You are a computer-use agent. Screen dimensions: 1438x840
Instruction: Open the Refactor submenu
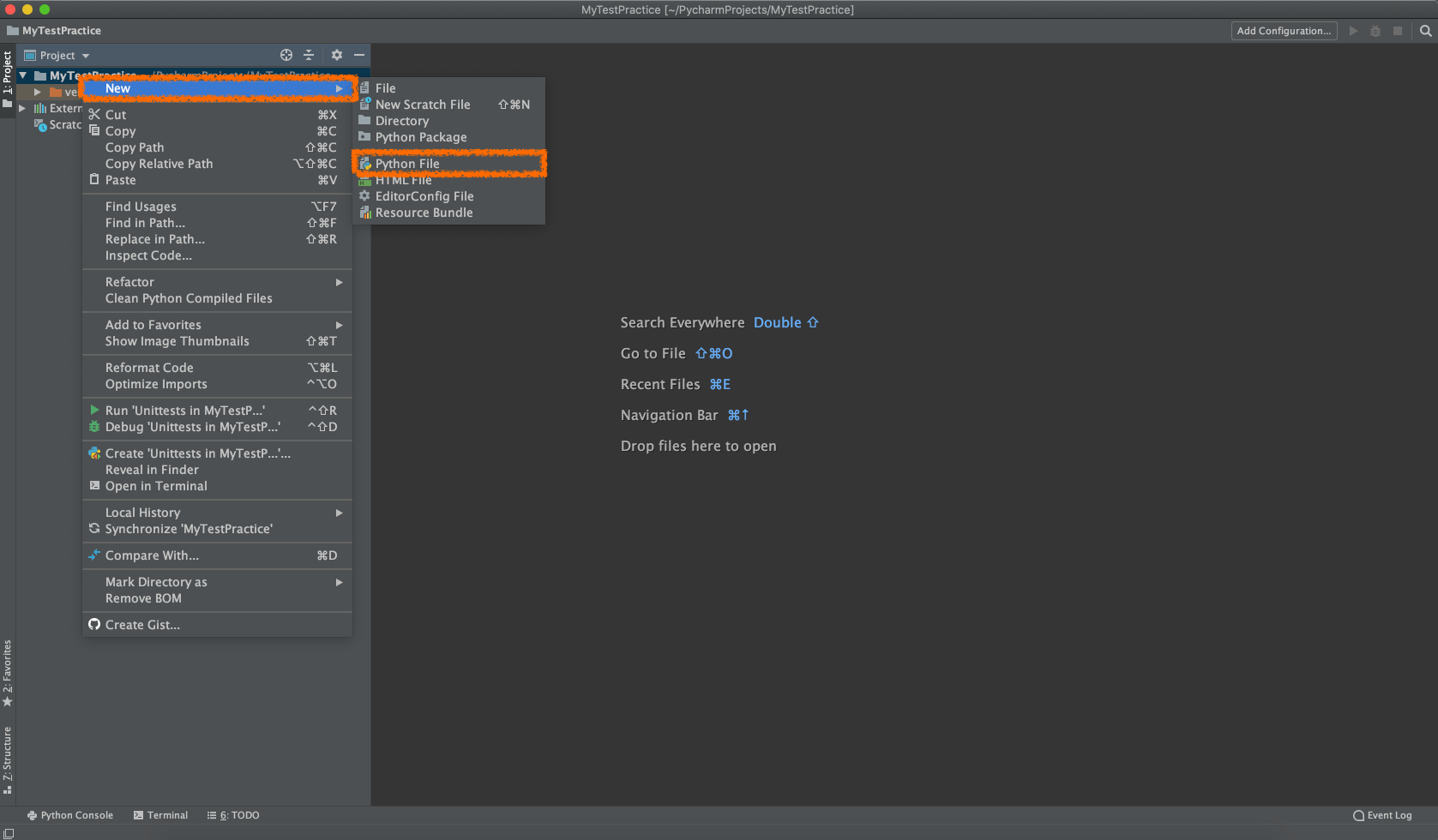pos(217,282)
